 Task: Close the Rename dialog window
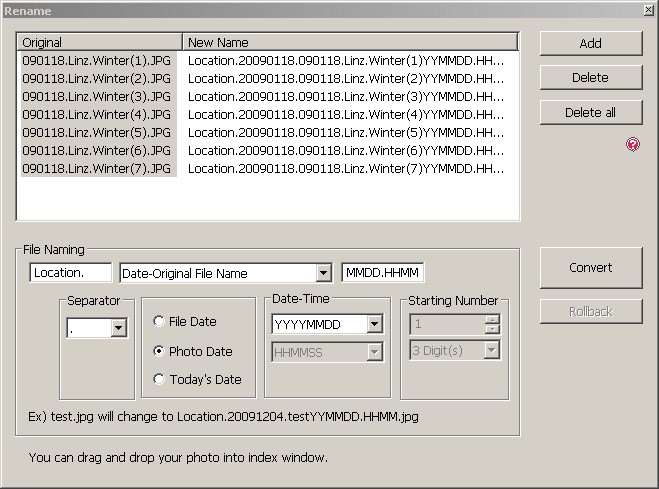point(647,9)
